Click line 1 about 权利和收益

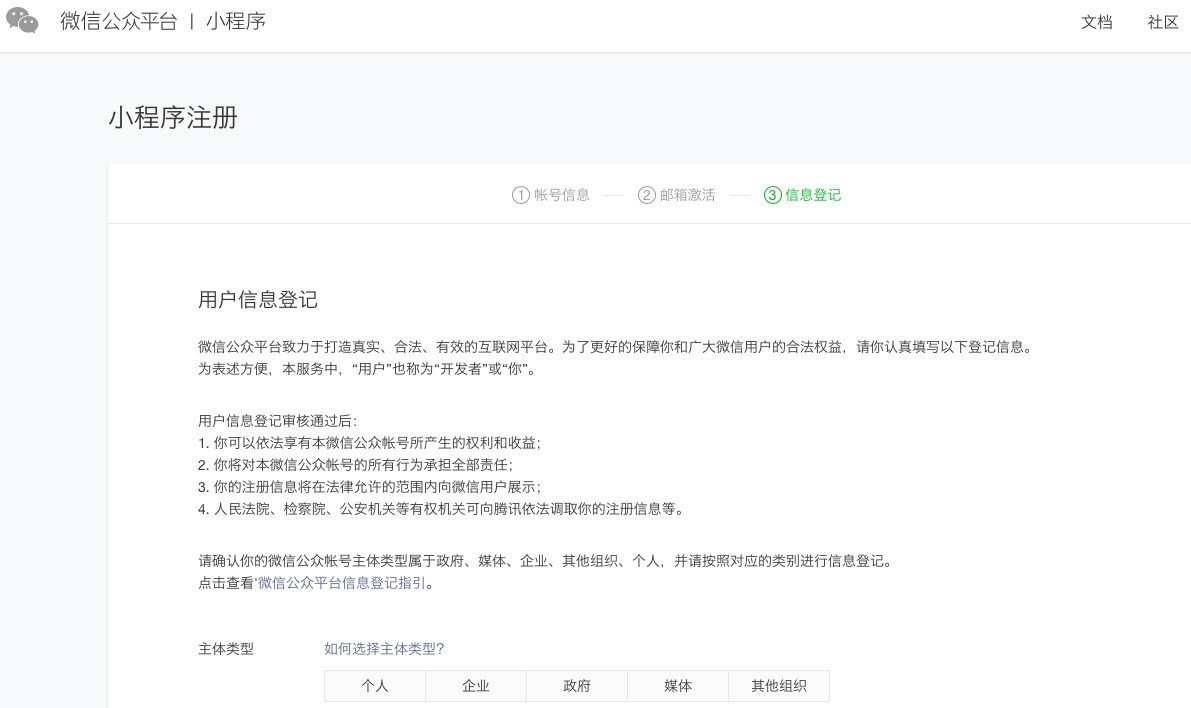click(x=369, y=443)
